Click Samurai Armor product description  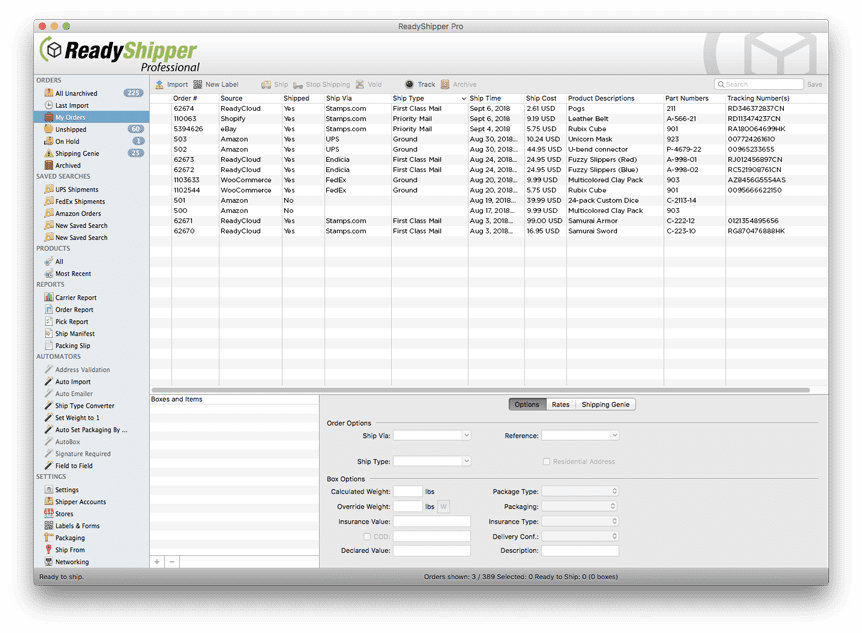[593, 221]
